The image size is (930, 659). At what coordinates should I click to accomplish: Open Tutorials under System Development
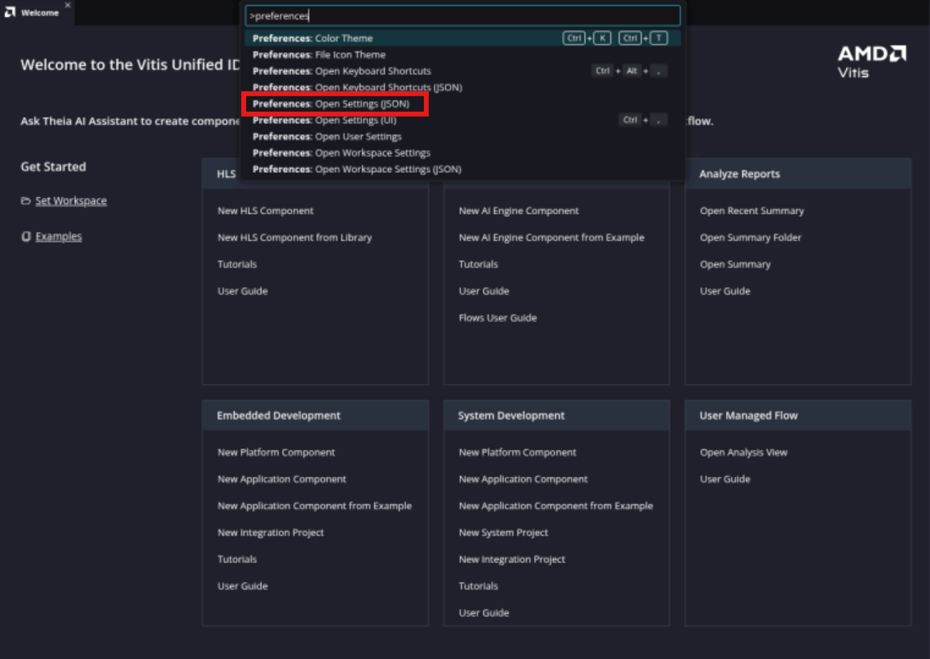click(x=478, y=585)
